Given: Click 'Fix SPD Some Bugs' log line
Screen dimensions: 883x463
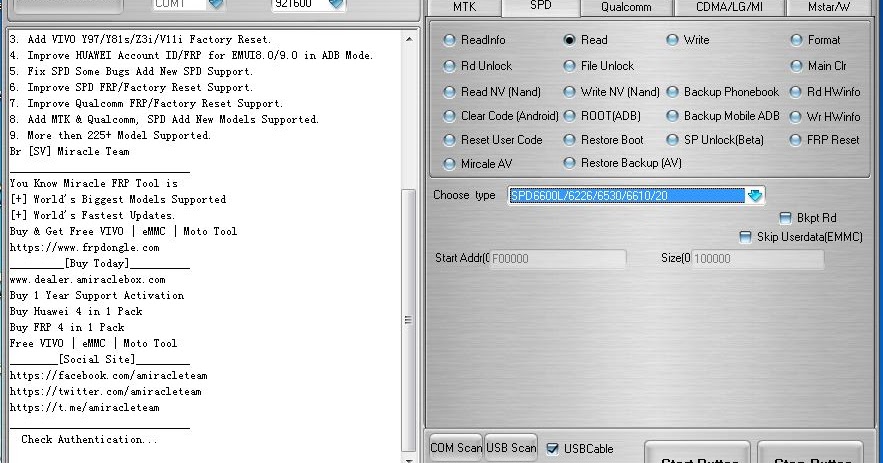Looking at the screenshot, I should pyautogui.click(x=131, y=72).
